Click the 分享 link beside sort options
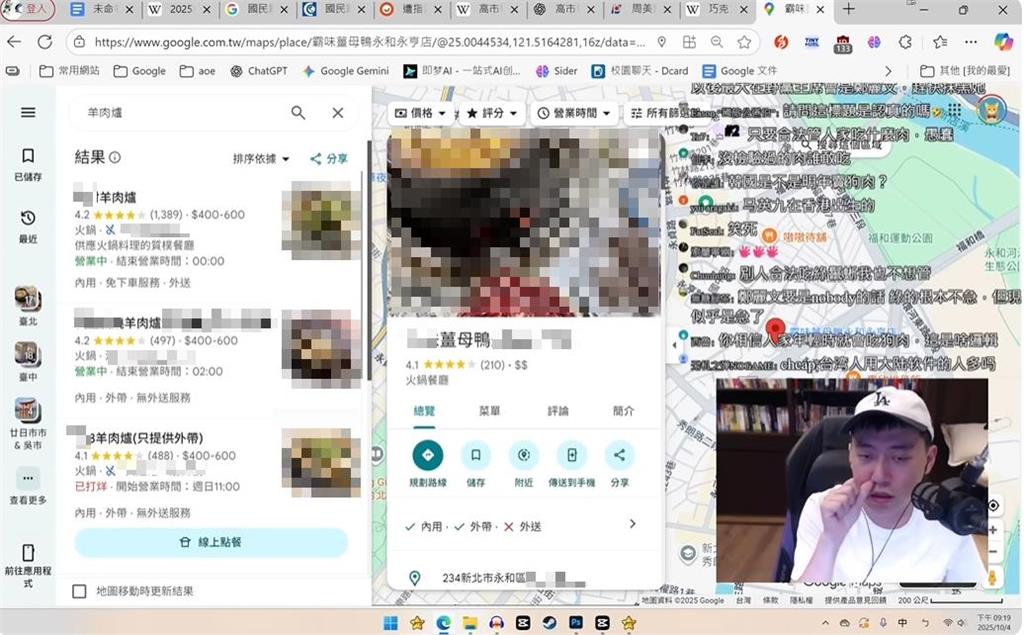This screenshot has height=635, width=1024. point(329,159)
